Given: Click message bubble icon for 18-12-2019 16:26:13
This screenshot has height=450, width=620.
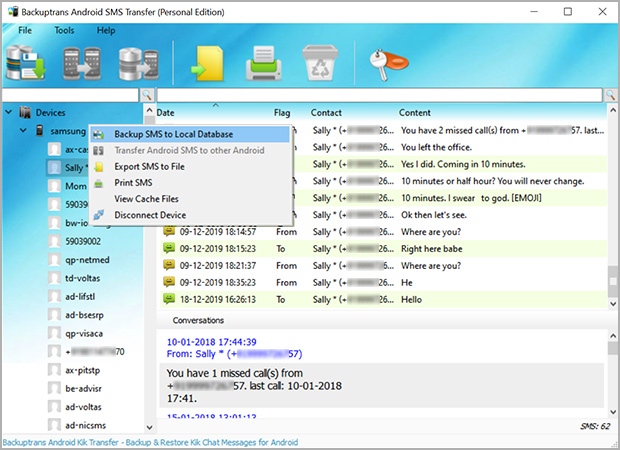Looking at the screenshot, I should [169, 299].
